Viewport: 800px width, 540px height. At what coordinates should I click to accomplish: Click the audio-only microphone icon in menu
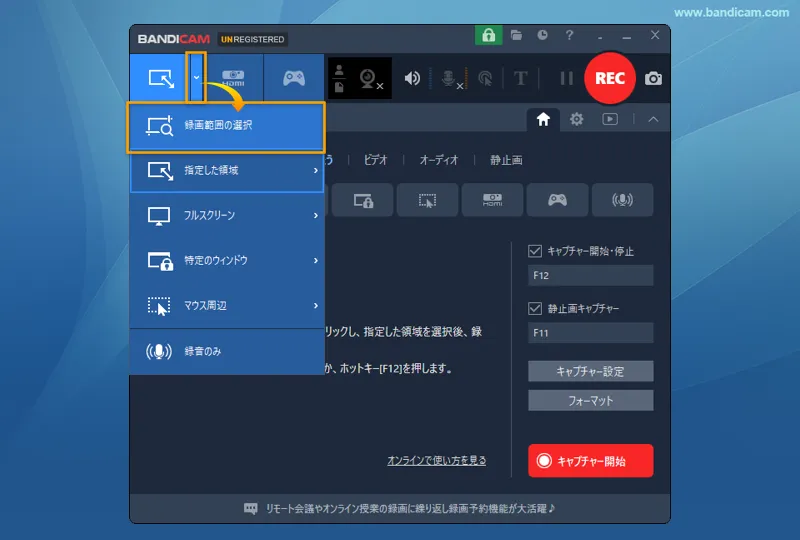point(159,351)
